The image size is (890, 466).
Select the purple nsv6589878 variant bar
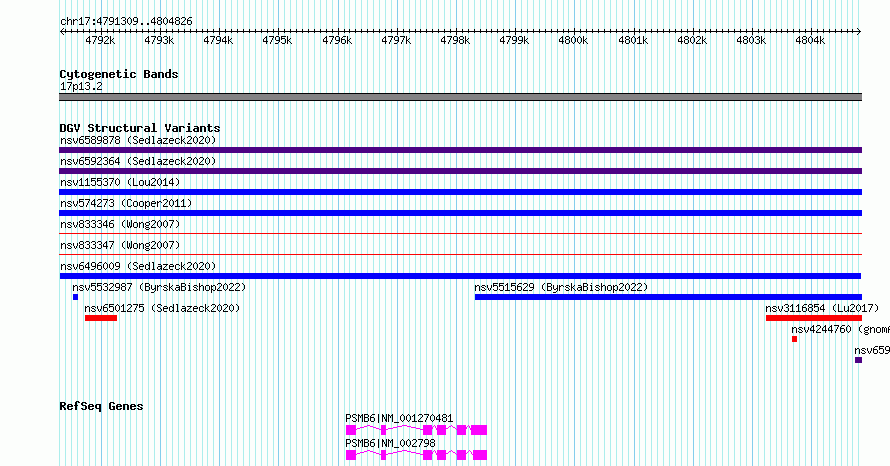[460, 150]
